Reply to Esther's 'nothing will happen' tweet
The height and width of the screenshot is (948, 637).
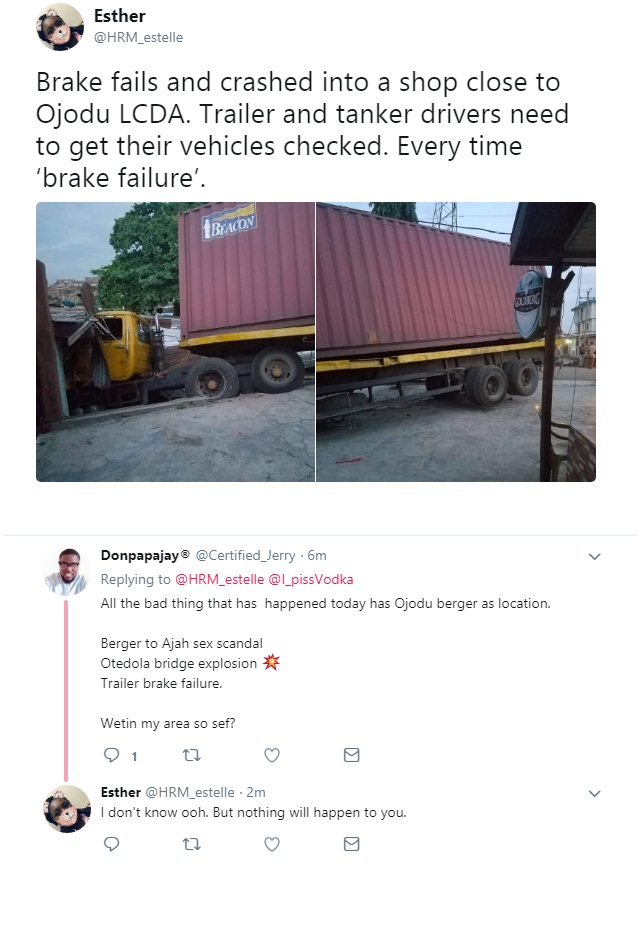(x=112, y=845)
